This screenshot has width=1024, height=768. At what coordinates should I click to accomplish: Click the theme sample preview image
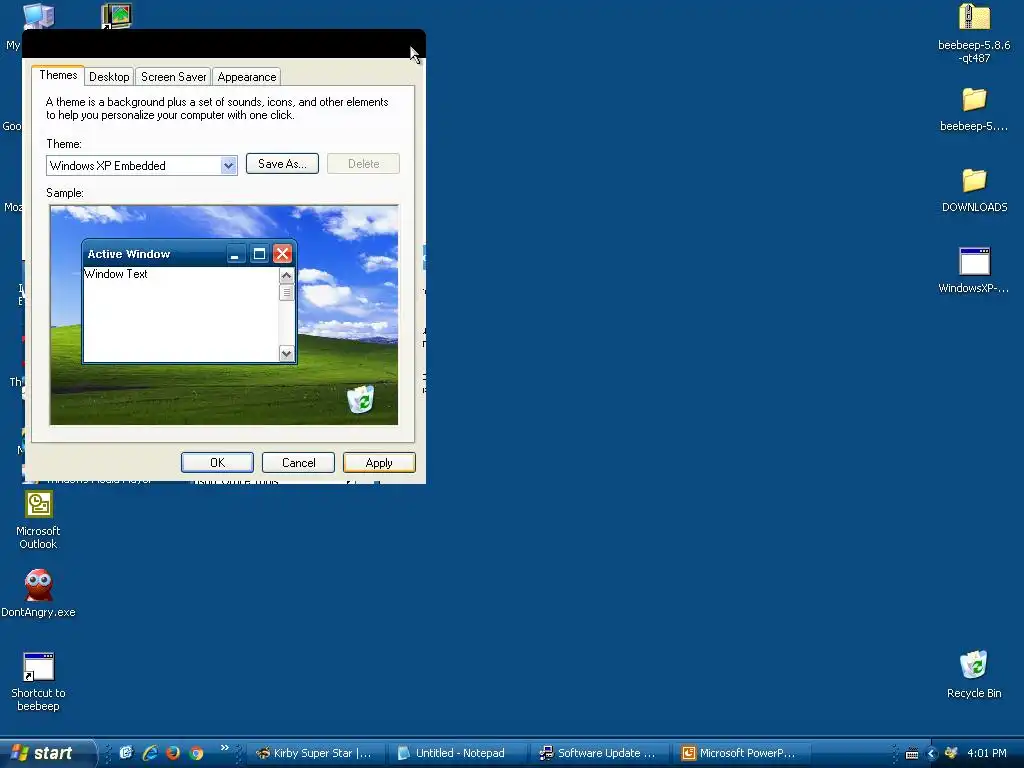[x=224, y=315]
